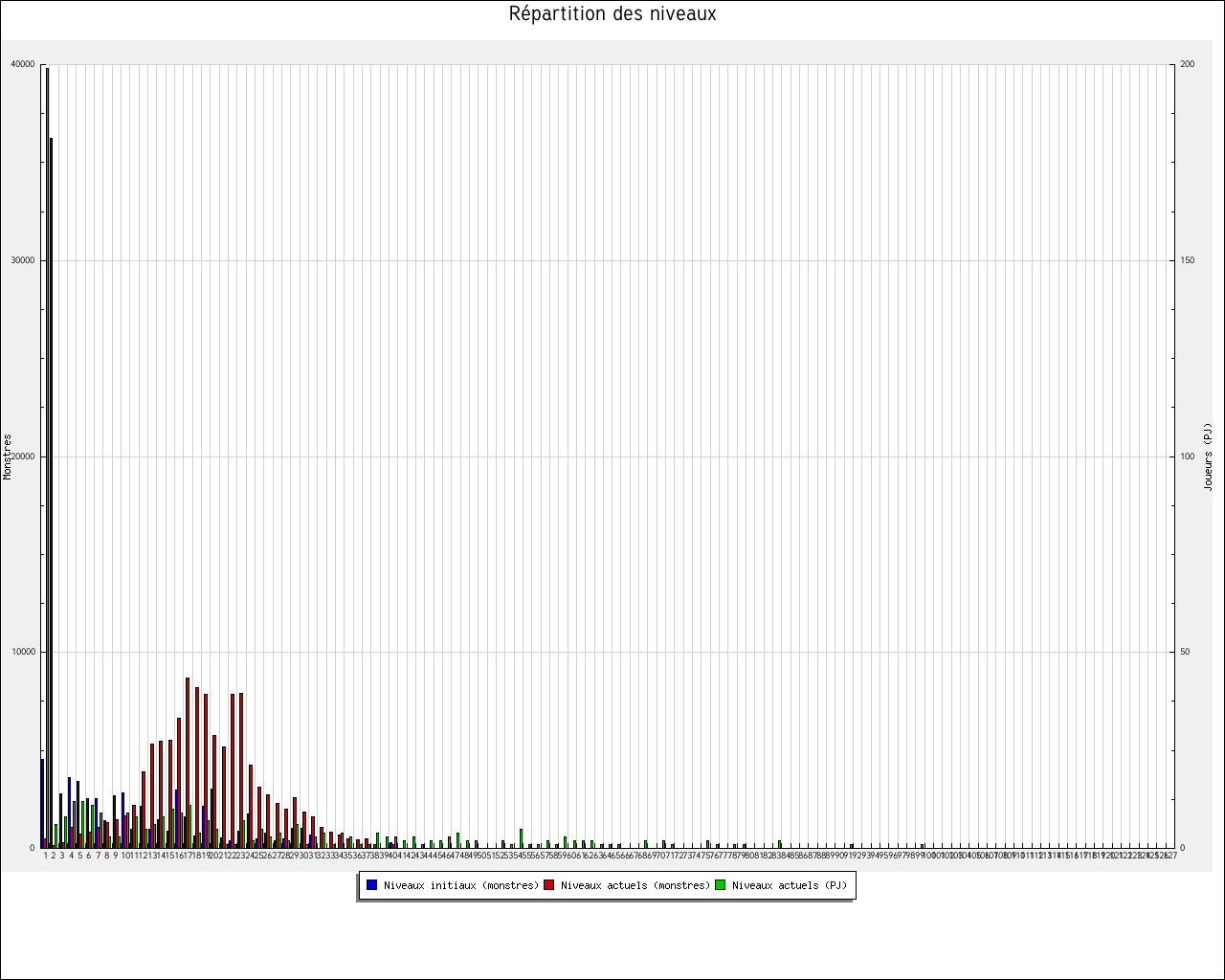The image size is (1225, 980).
Task: Click the 10000 left axis tick label
Action: (x=22, y=652)
